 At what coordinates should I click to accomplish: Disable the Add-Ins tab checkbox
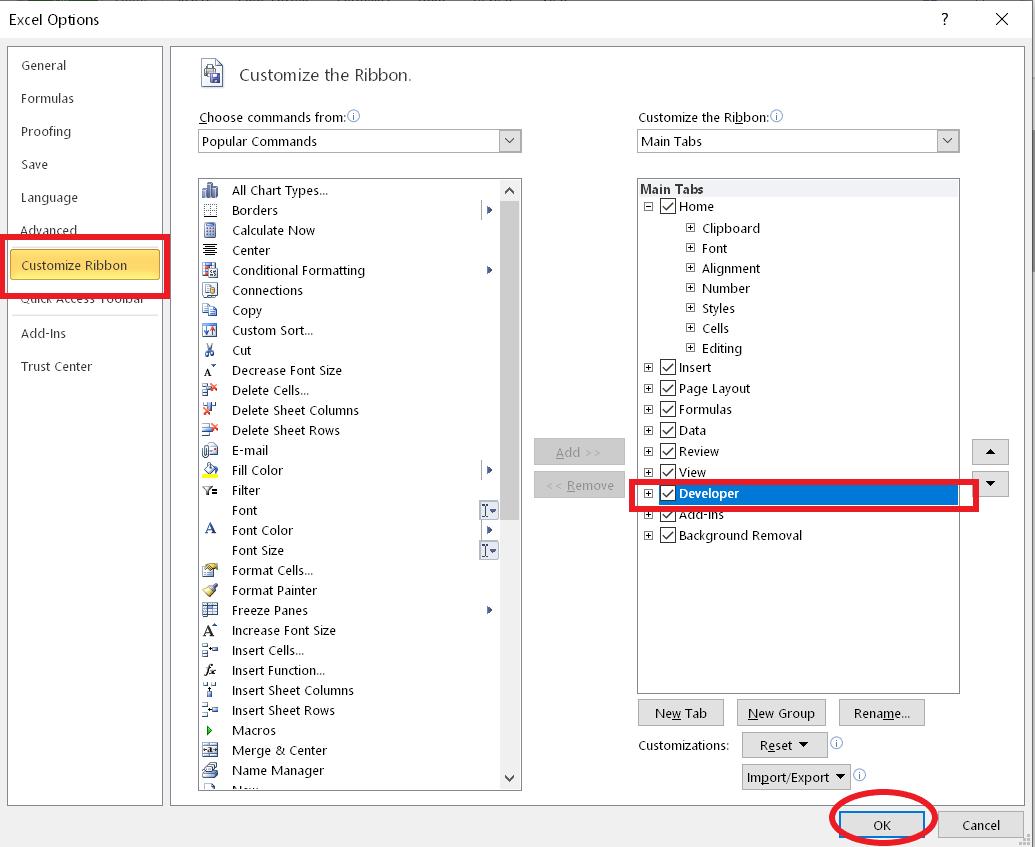coord(667,514)
